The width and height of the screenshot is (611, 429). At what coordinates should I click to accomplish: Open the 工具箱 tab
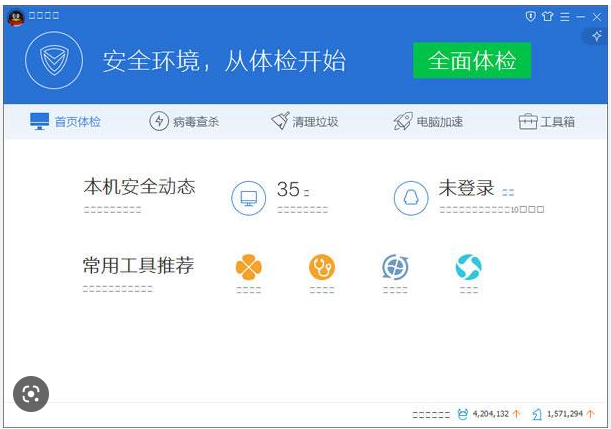(547, 122)
